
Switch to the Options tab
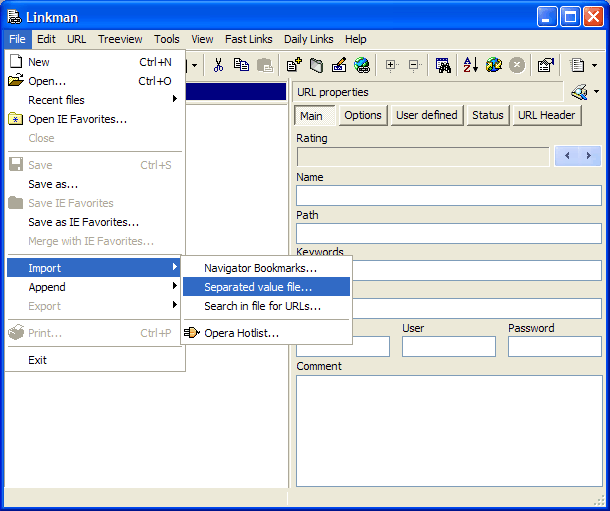coord(363,115)
